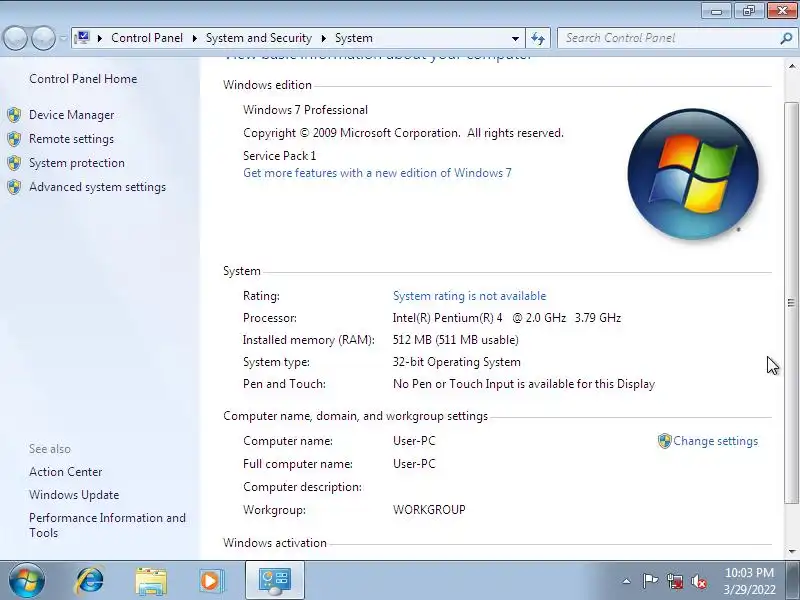
Task: Launch Windows Media Player from taskbar
Action: coord(211,581)
